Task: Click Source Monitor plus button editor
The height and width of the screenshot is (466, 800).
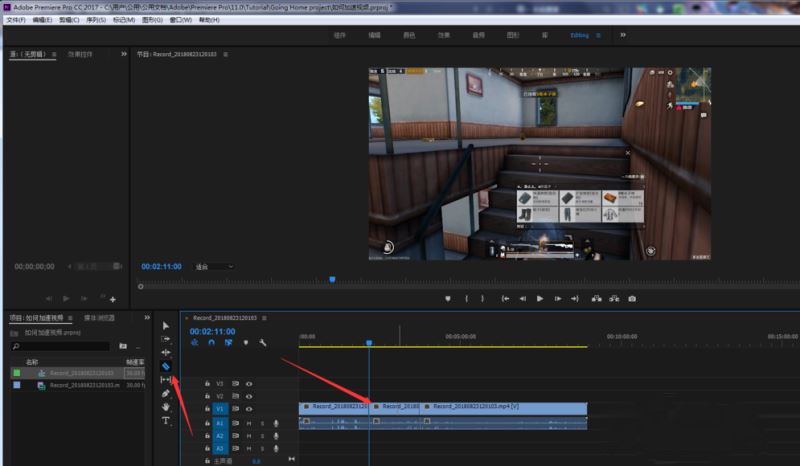Action: click(113, 299)
